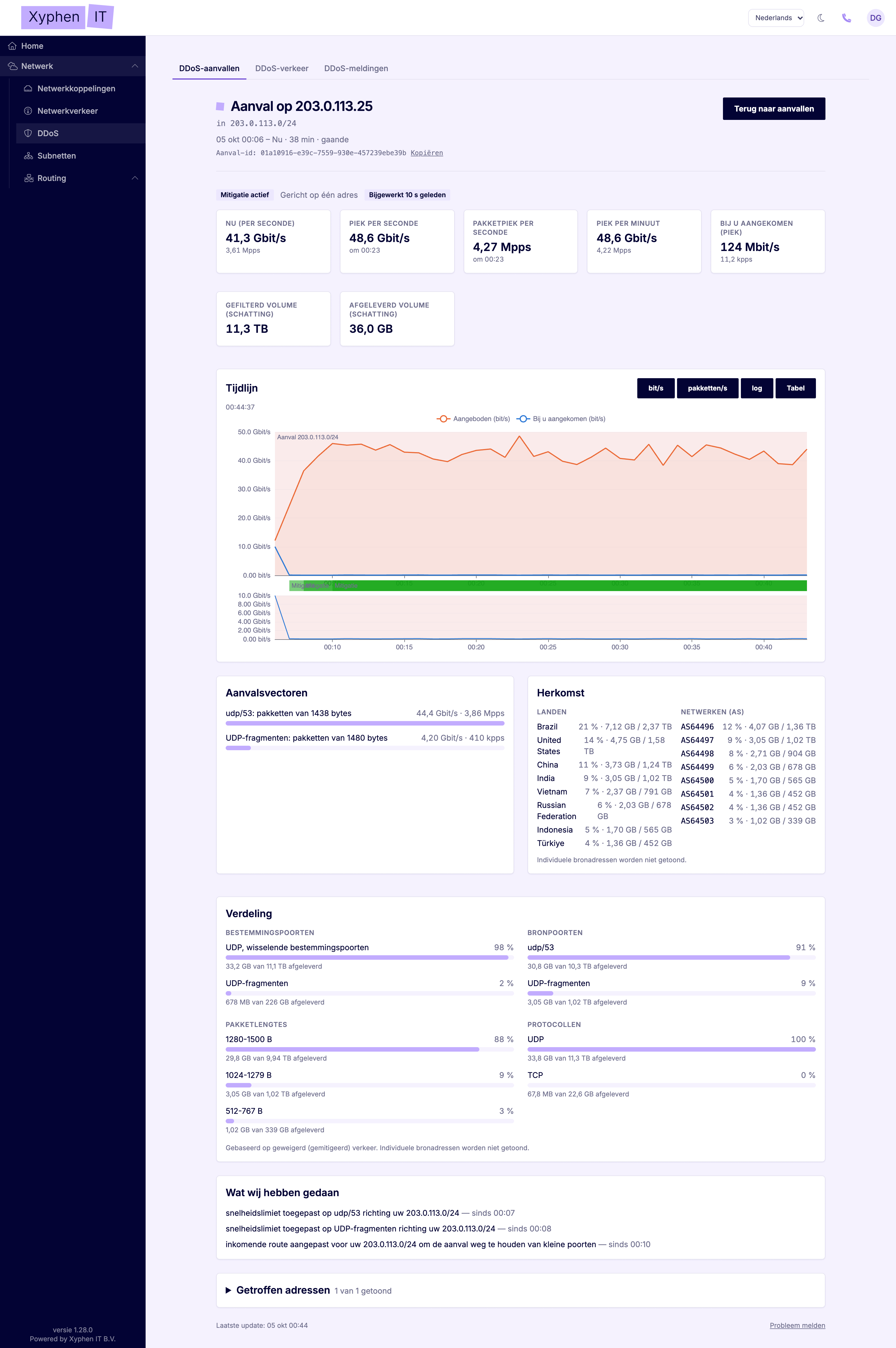The width and height of the screenshot is (896, 1348).
Task: Click the AS64496 network row
Action: click(x=748, y=727)
